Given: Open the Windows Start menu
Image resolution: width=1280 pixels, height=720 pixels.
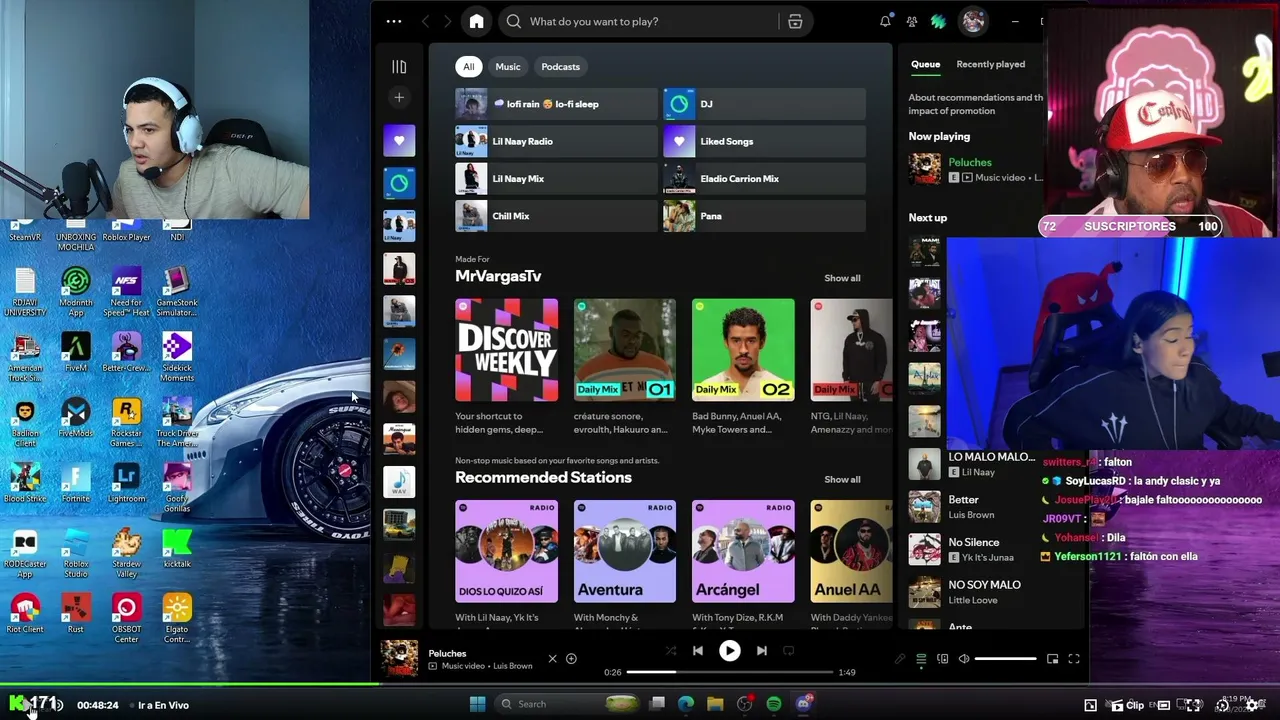Looking at the screenshot, I should coord(477,704).
